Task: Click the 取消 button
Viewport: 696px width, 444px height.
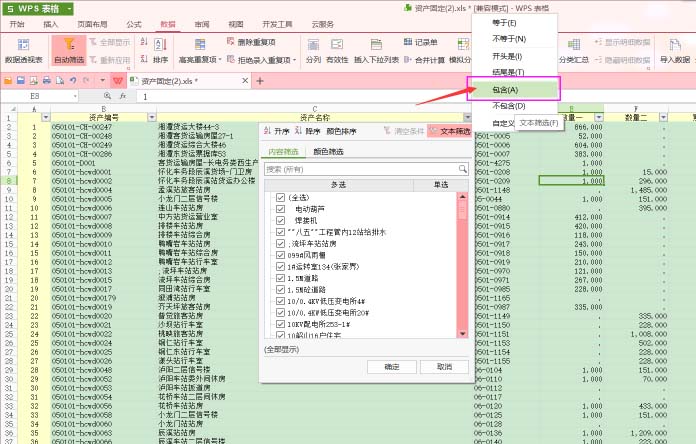Action: coord(436,367)
